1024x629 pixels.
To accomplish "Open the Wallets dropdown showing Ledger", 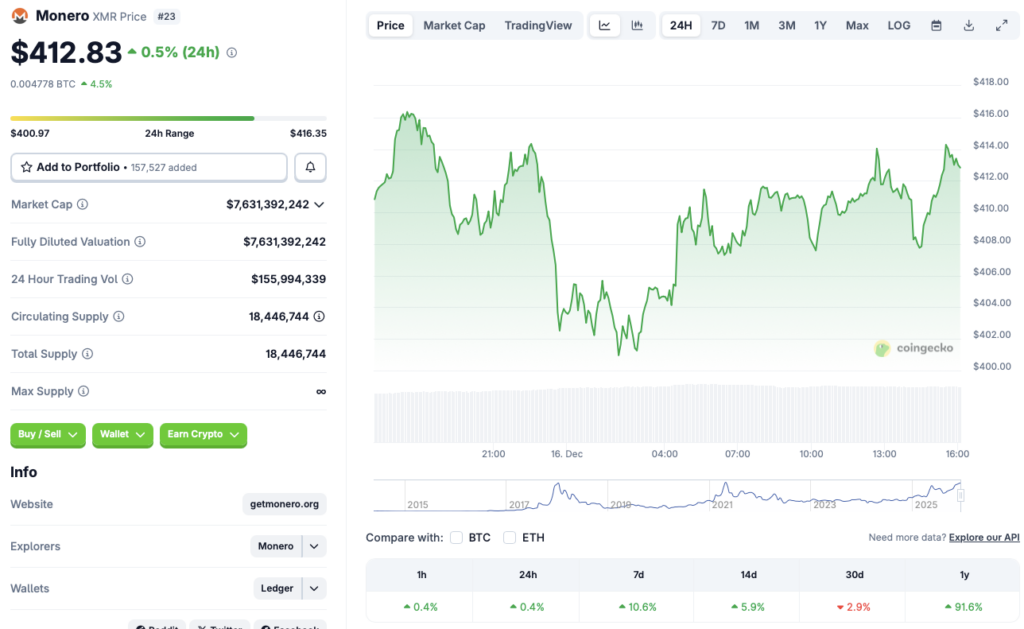I will (x=289, y=588).
